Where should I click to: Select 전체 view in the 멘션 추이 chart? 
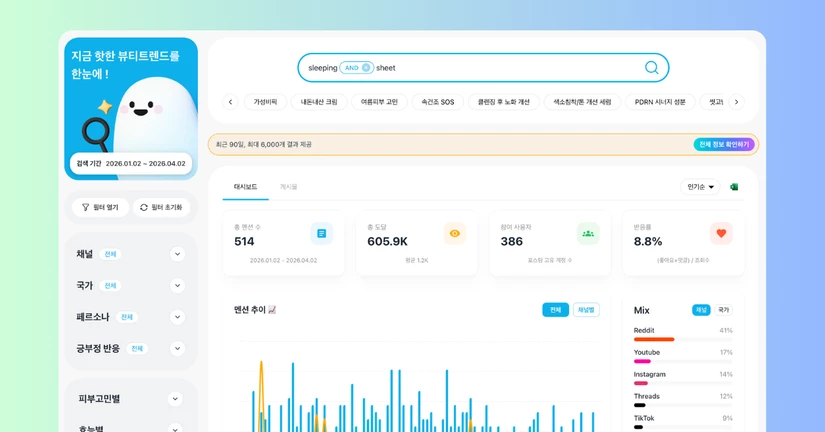click(x=555, y=310)
